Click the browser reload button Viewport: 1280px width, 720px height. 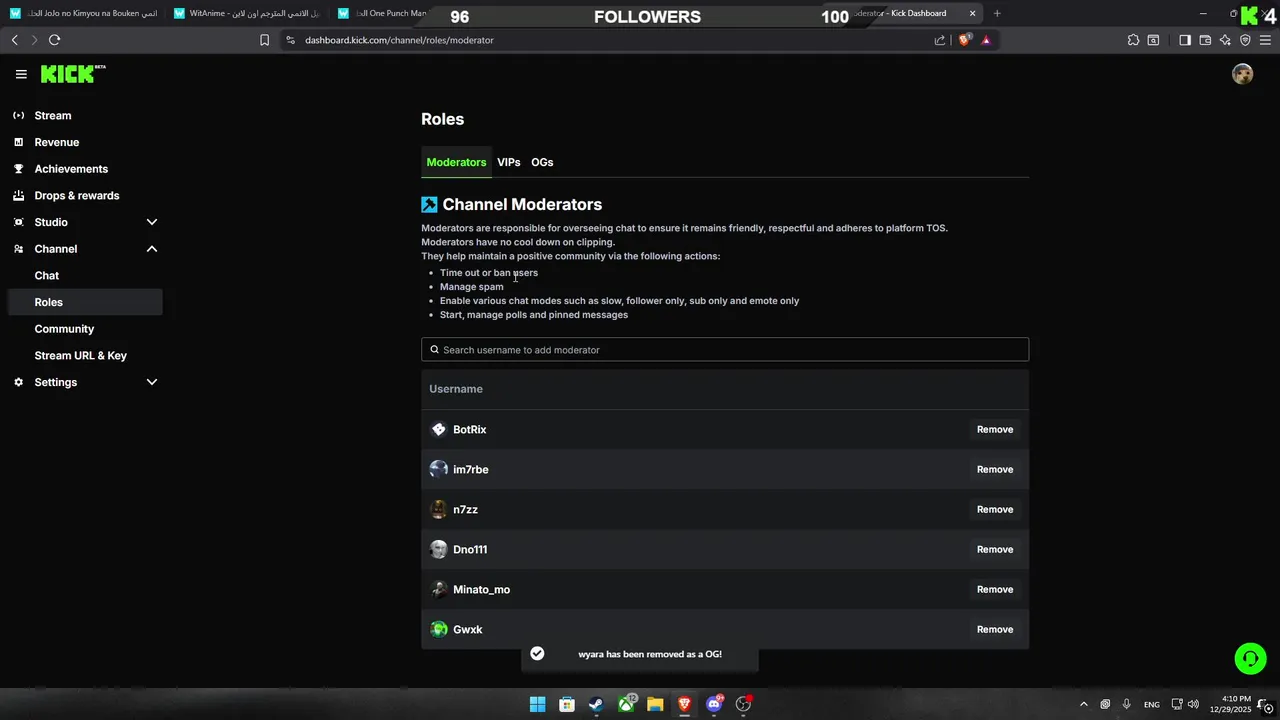54,40
